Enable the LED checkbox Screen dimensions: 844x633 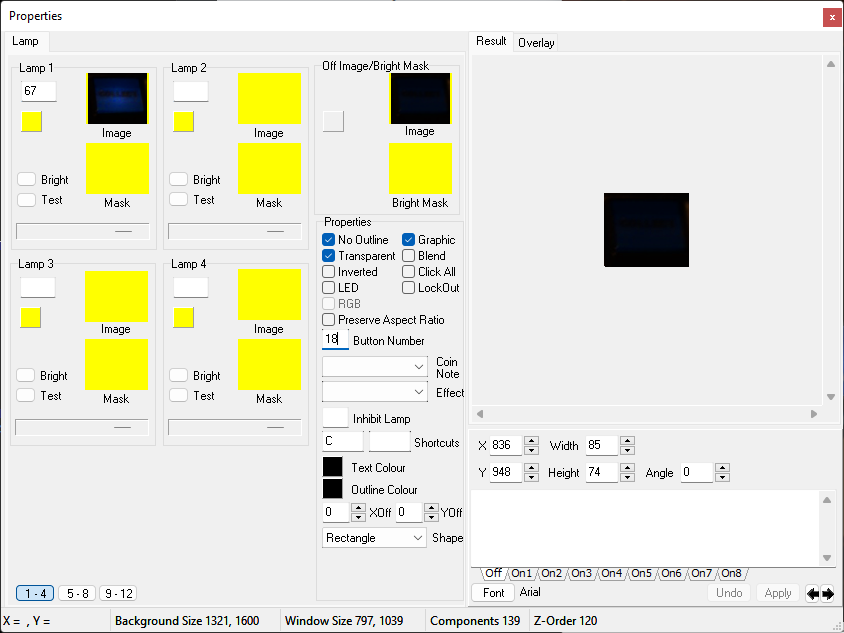point(328,287)
